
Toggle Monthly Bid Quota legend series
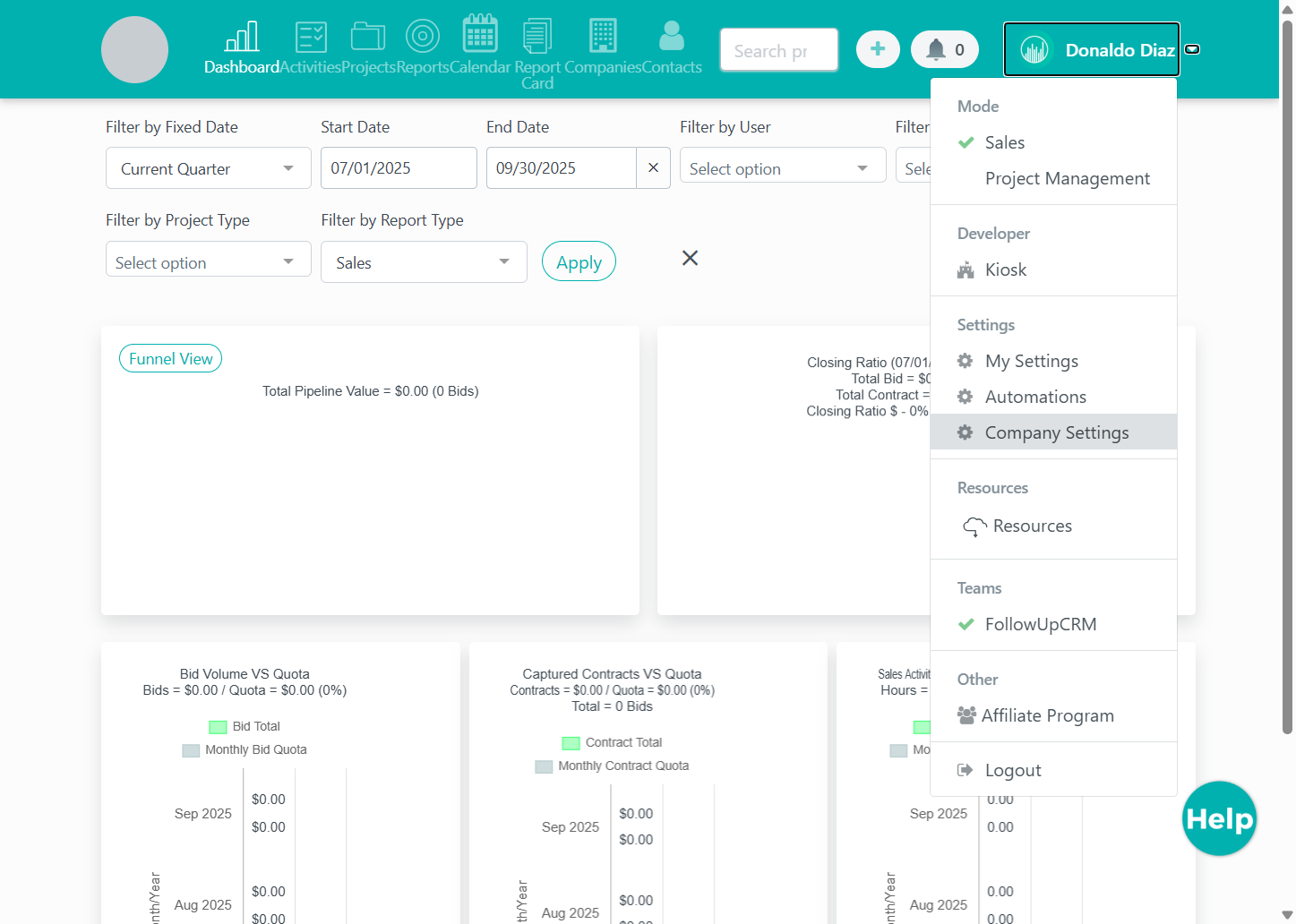click(245, 749)
